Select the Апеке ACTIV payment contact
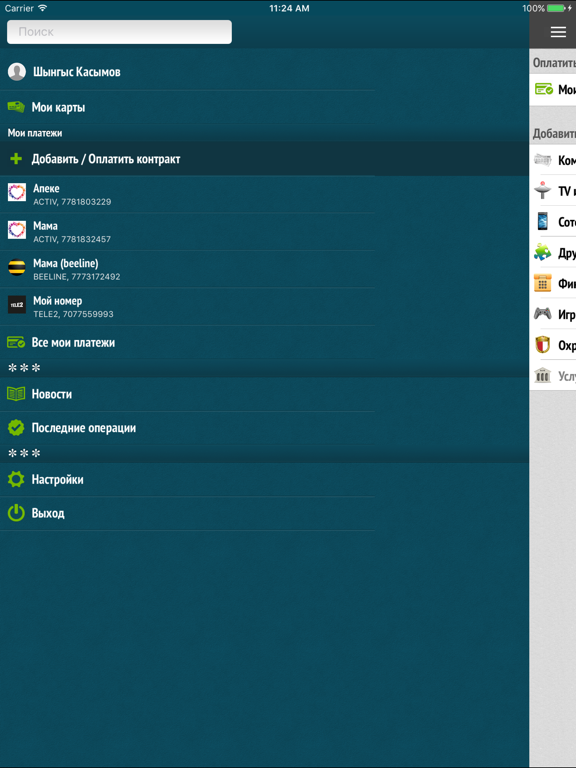This screenshot has height=768, width=576. coord(188,194)
